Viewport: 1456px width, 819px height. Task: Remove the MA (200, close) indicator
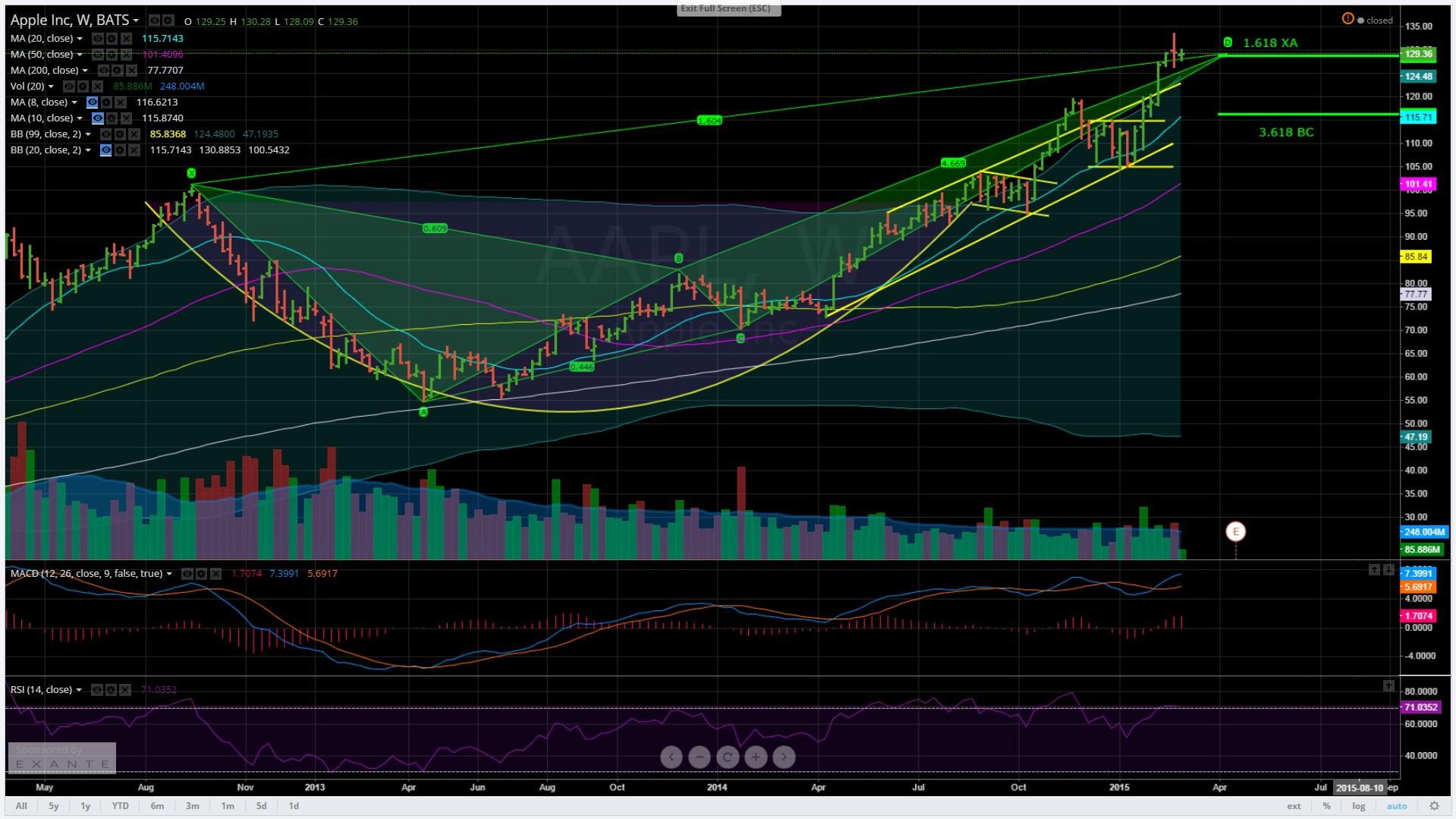[132, 71]
